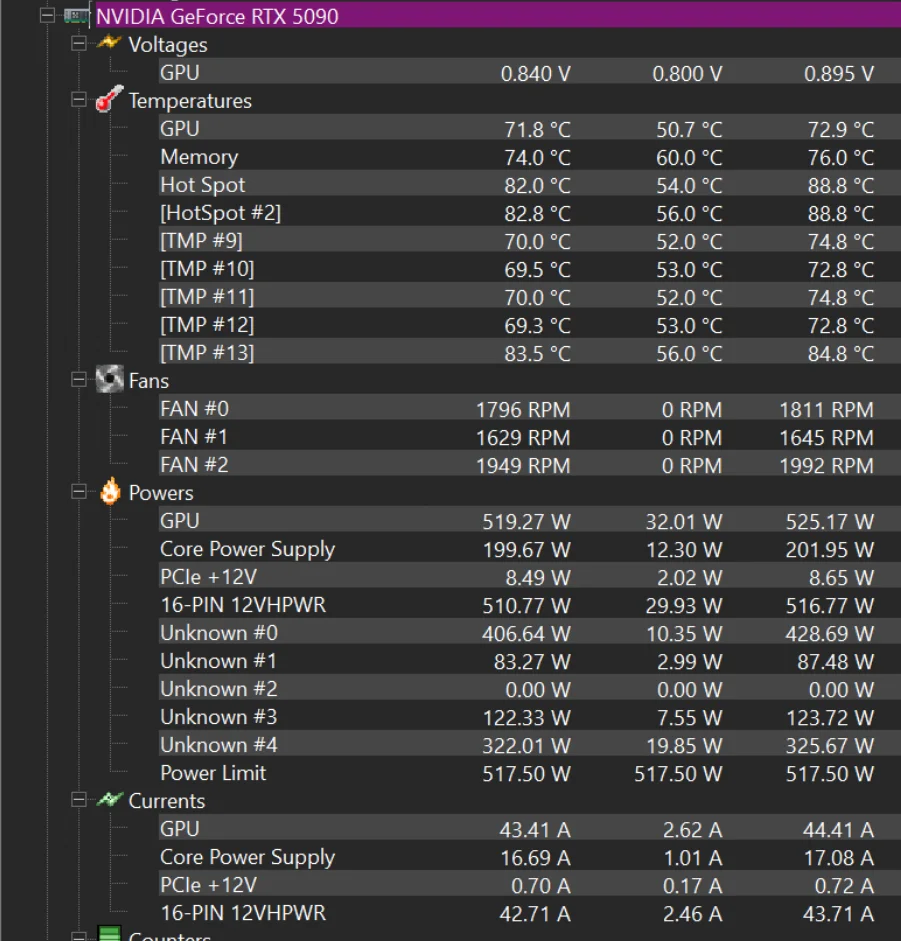901x941 pixels.
Task: Select the Hot Spot temperature row
Action: [x=529, y=184]
